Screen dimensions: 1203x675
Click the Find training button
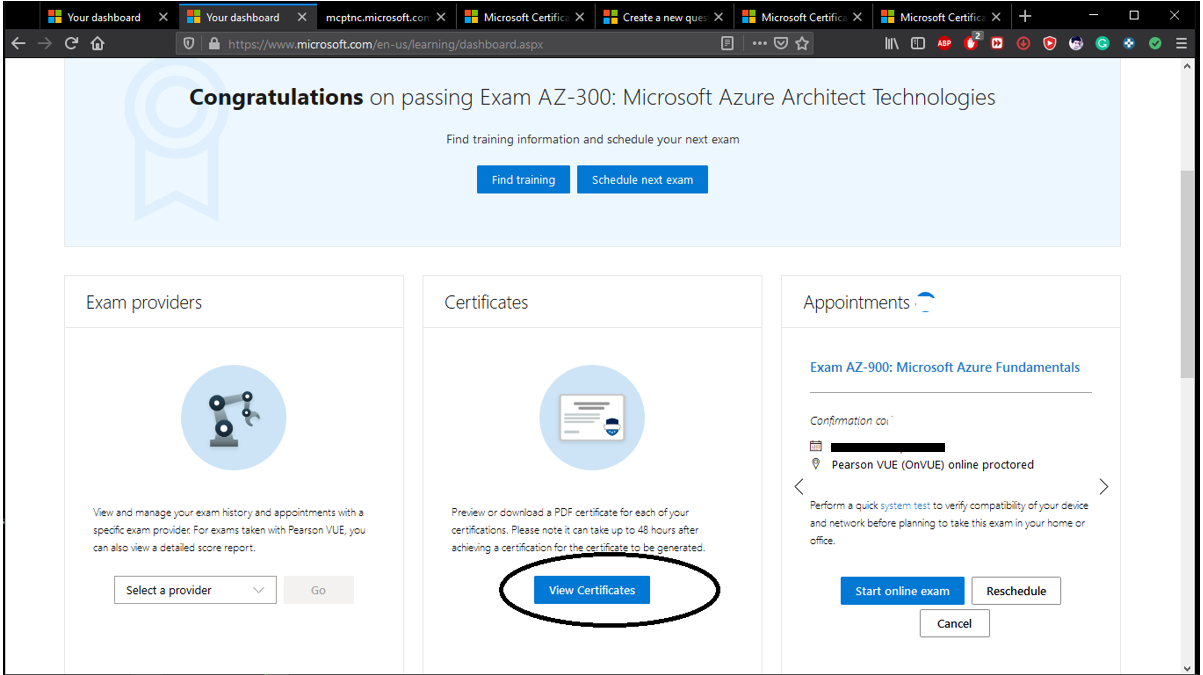(523, 180)
